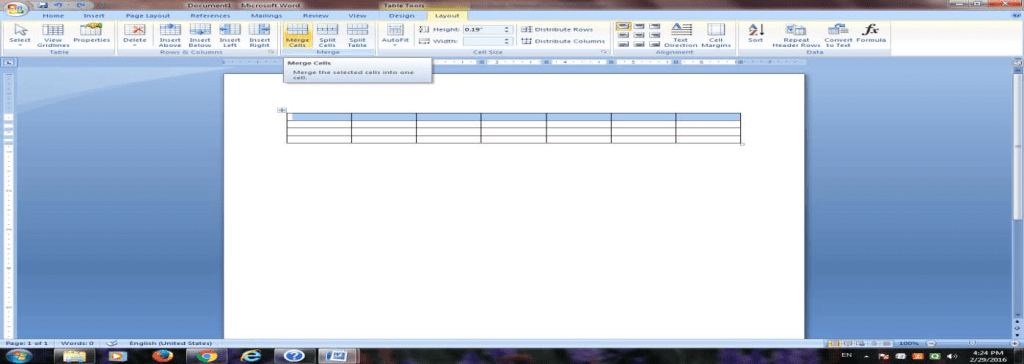
Task: Select Align Top Right
Action: click(654, 26)
